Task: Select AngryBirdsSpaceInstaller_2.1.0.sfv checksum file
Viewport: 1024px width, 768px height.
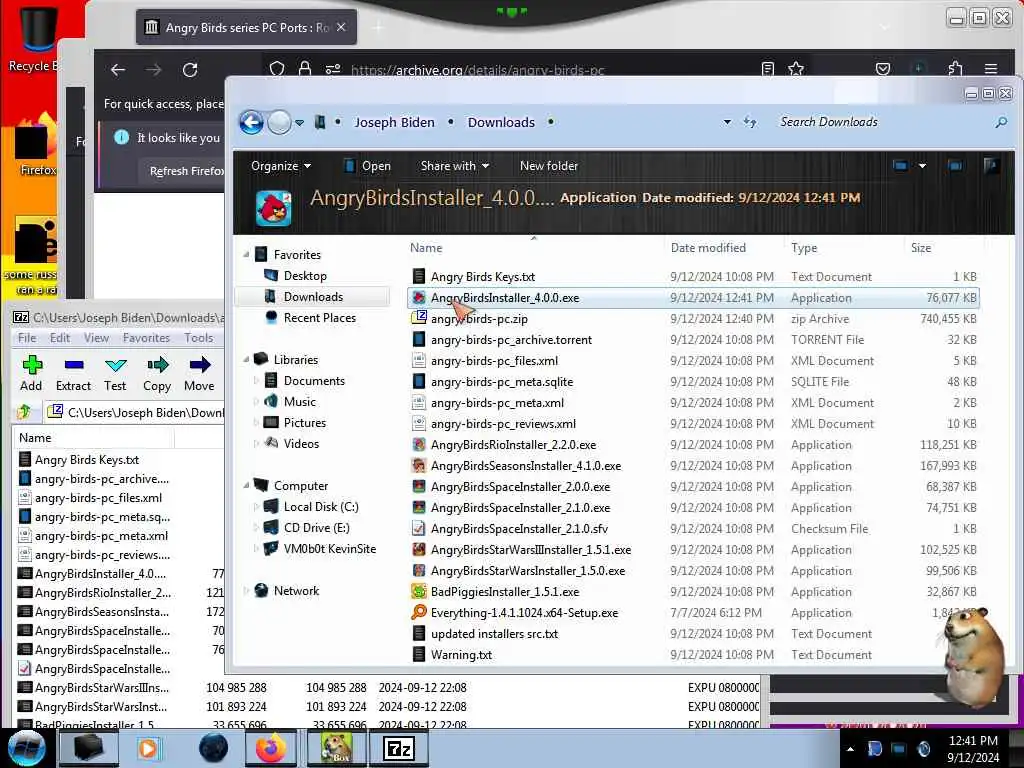Action: 519,528
